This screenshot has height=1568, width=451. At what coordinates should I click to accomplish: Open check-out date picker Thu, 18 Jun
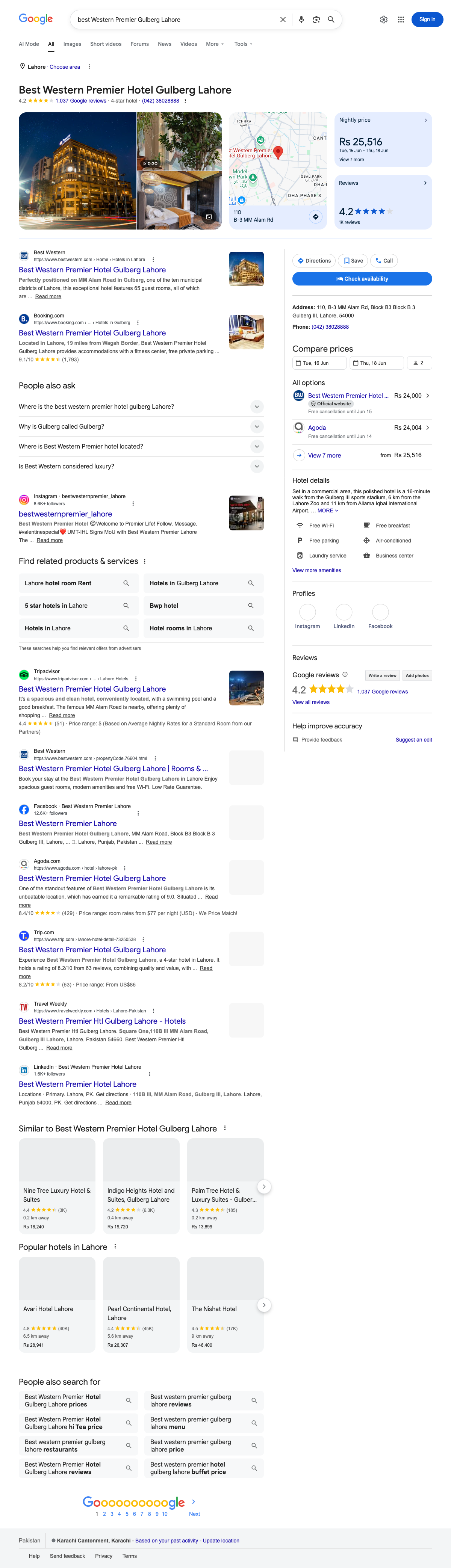point(377,363)
